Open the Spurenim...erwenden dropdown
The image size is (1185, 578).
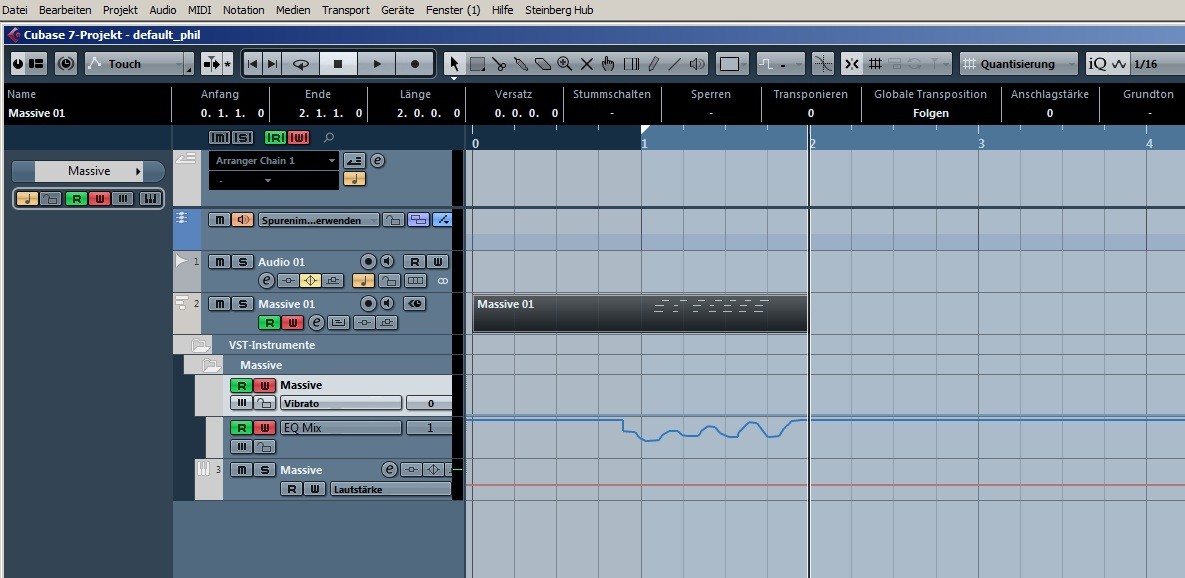[x=319, y=220]
